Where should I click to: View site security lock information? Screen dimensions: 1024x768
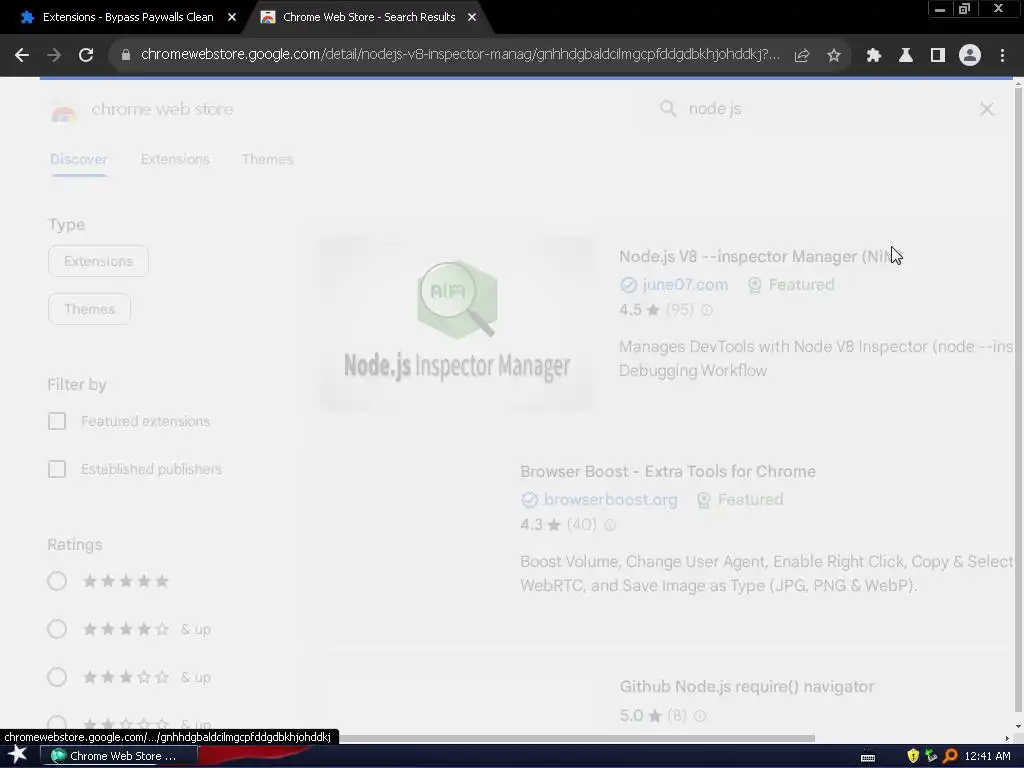coord(126,56)
